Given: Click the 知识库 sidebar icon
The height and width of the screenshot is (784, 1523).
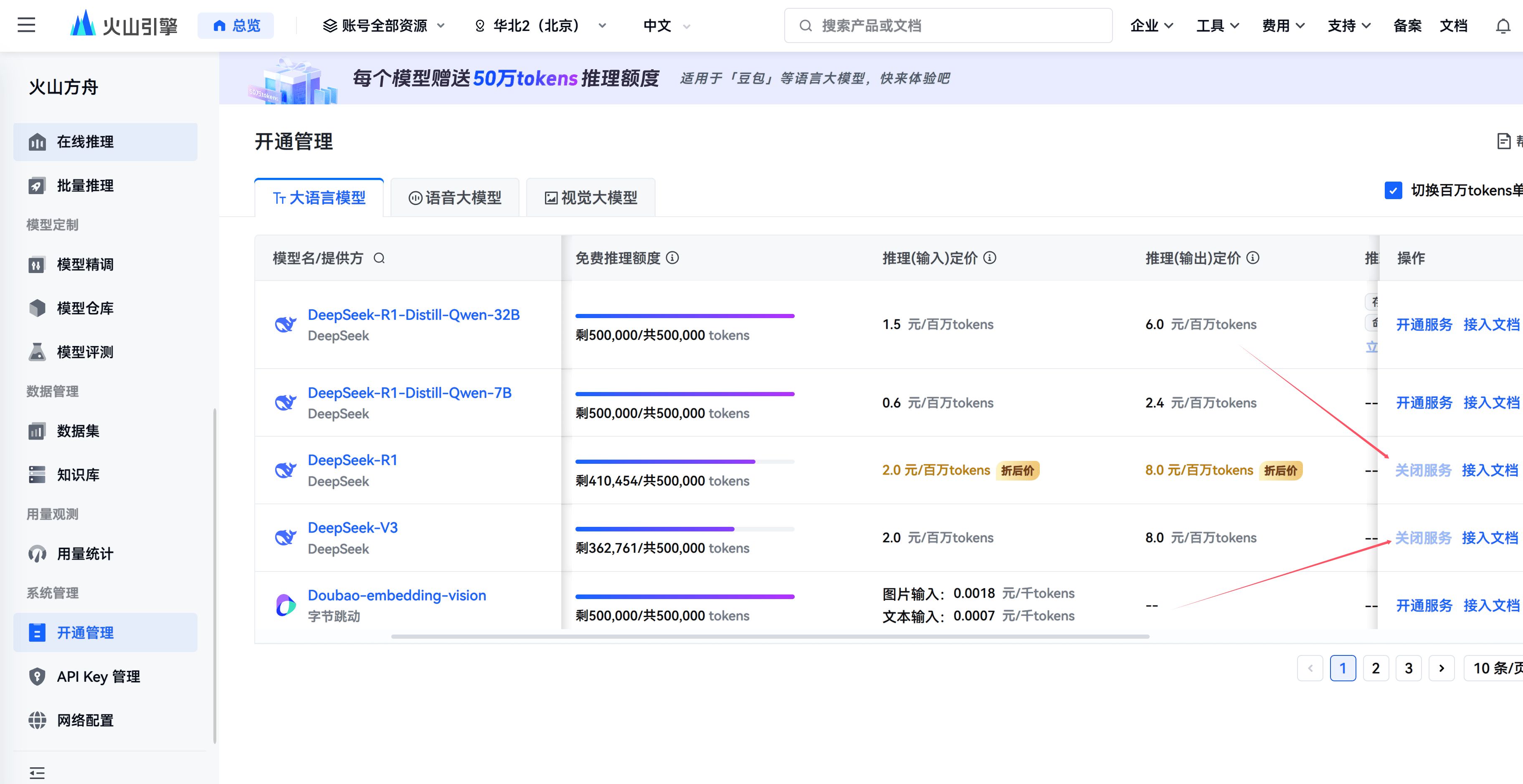Looking at the screenshot, I should 37,475.
